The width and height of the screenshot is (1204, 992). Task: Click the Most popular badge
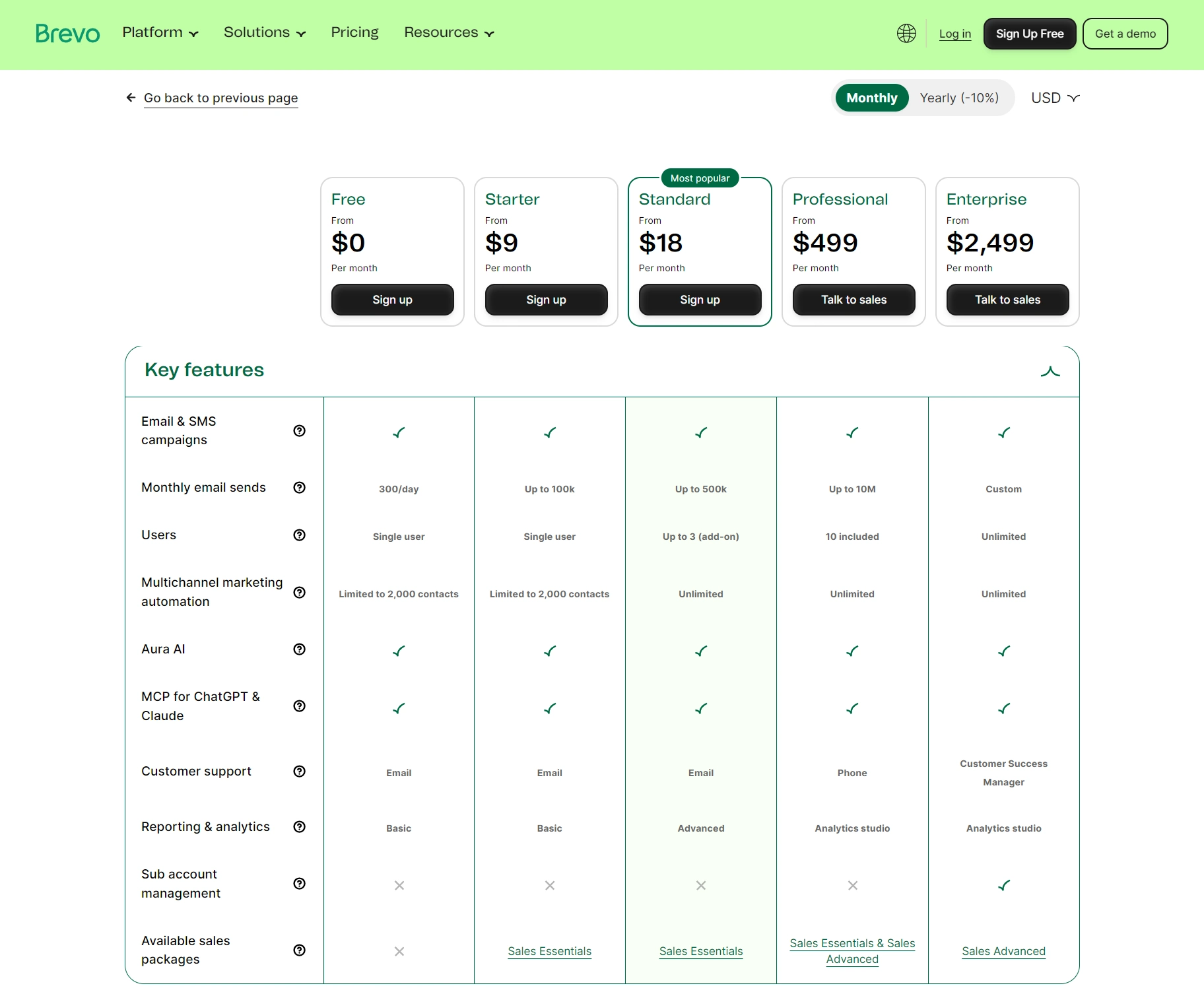pyautogui.click(x=700, y=178)
